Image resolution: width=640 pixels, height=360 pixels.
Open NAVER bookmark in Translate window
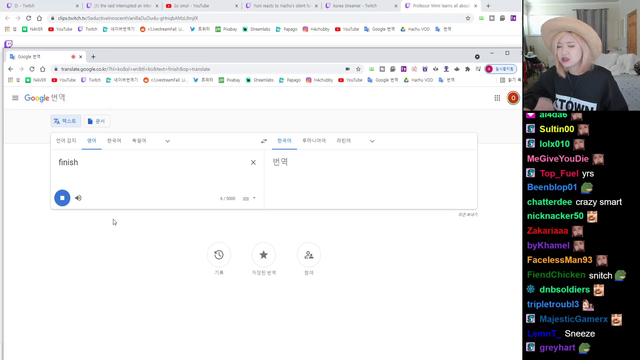(36, 80)
